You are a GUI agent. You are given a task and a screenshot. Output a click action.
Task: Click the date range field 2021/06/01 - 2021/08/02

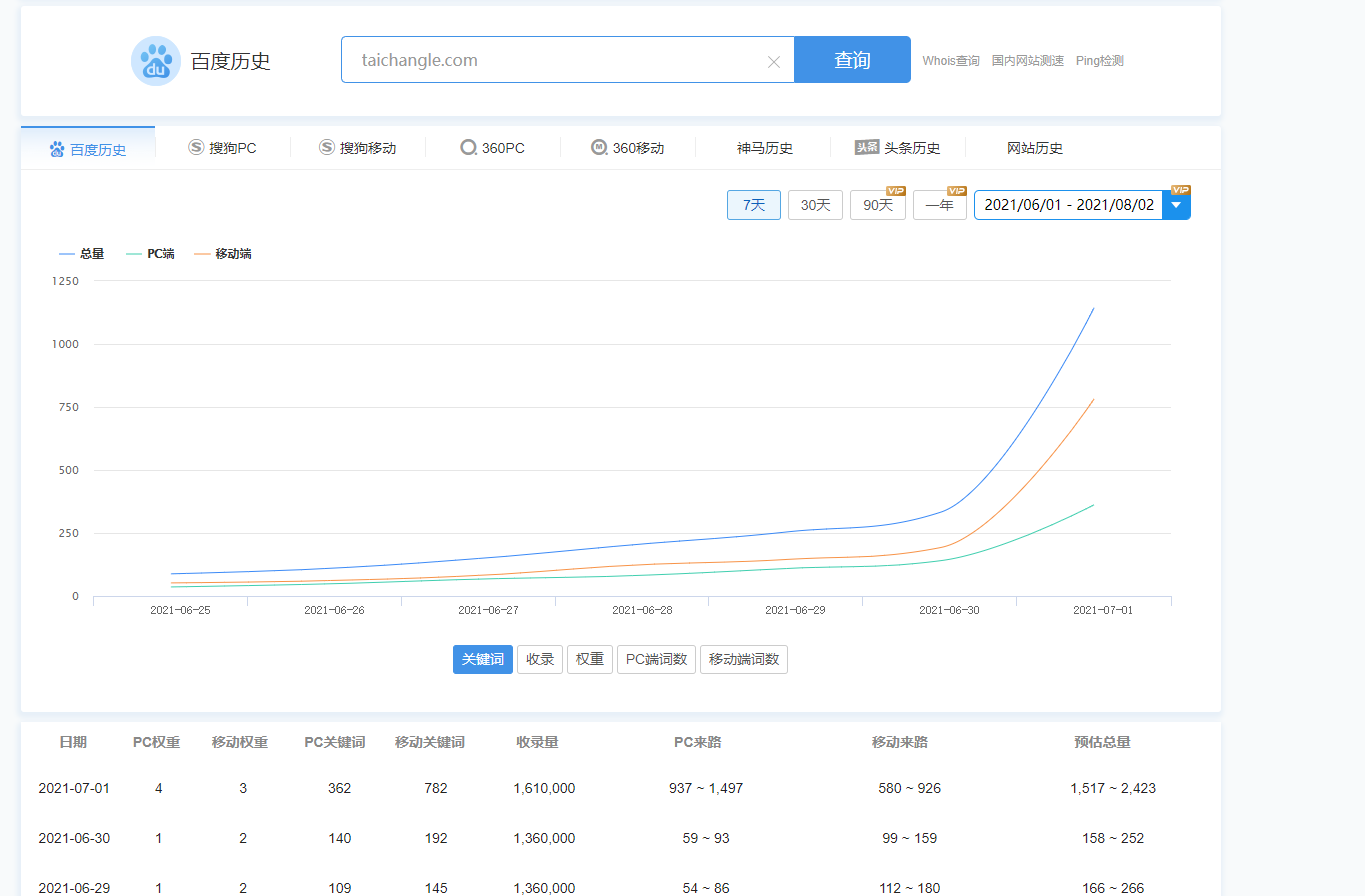point(1068,205)
